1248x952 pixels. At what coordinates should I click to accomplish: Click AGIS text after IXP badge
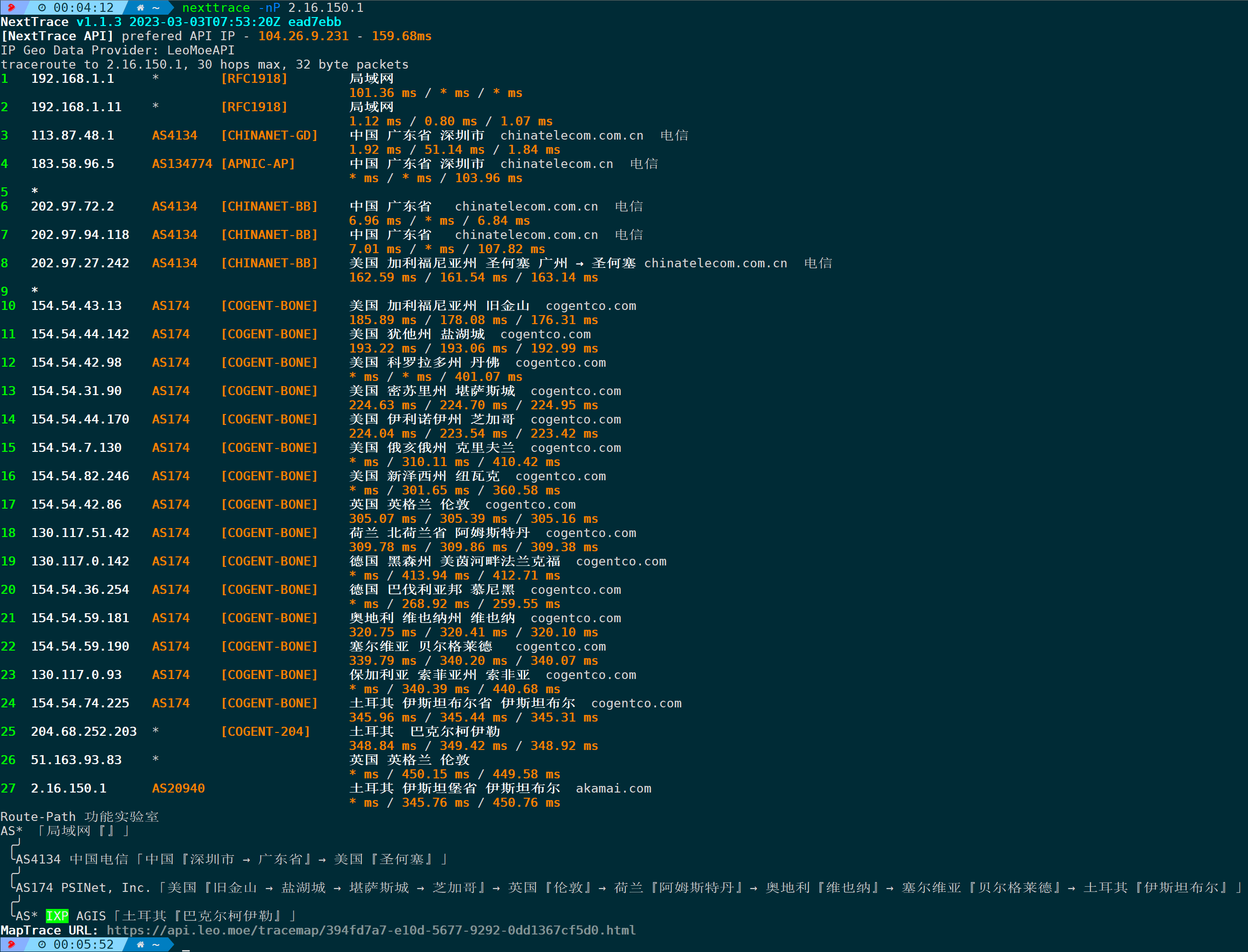[91, 916]
